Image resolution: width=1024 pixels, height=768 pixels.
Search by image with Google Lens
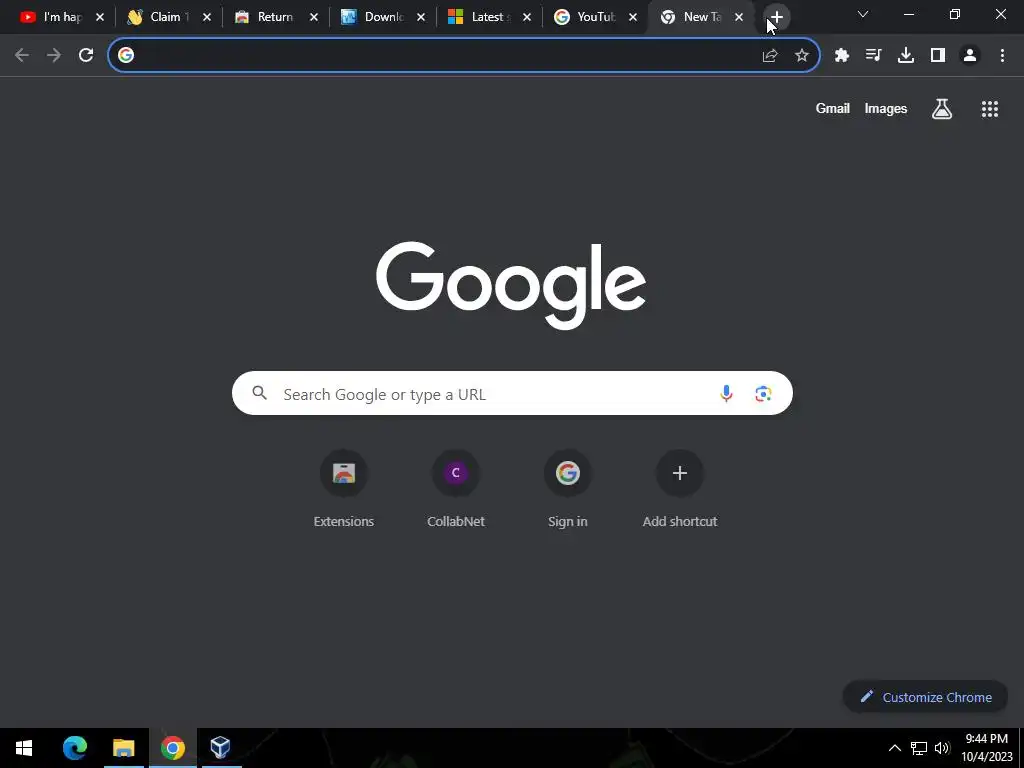pos(763,394)
